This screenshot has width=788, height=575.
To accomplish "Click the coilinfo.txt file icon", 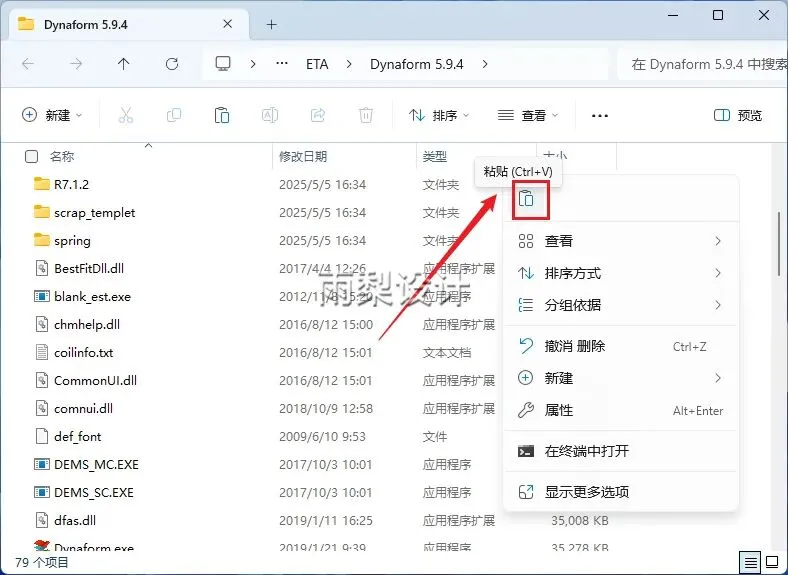I will [x=42, y=352].
